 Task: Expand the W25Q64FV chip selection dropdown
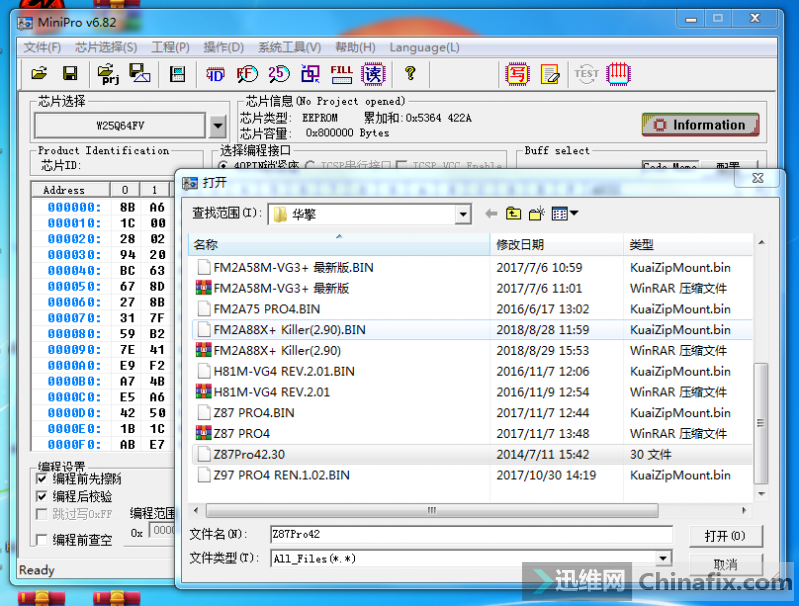tap(218, 125)
